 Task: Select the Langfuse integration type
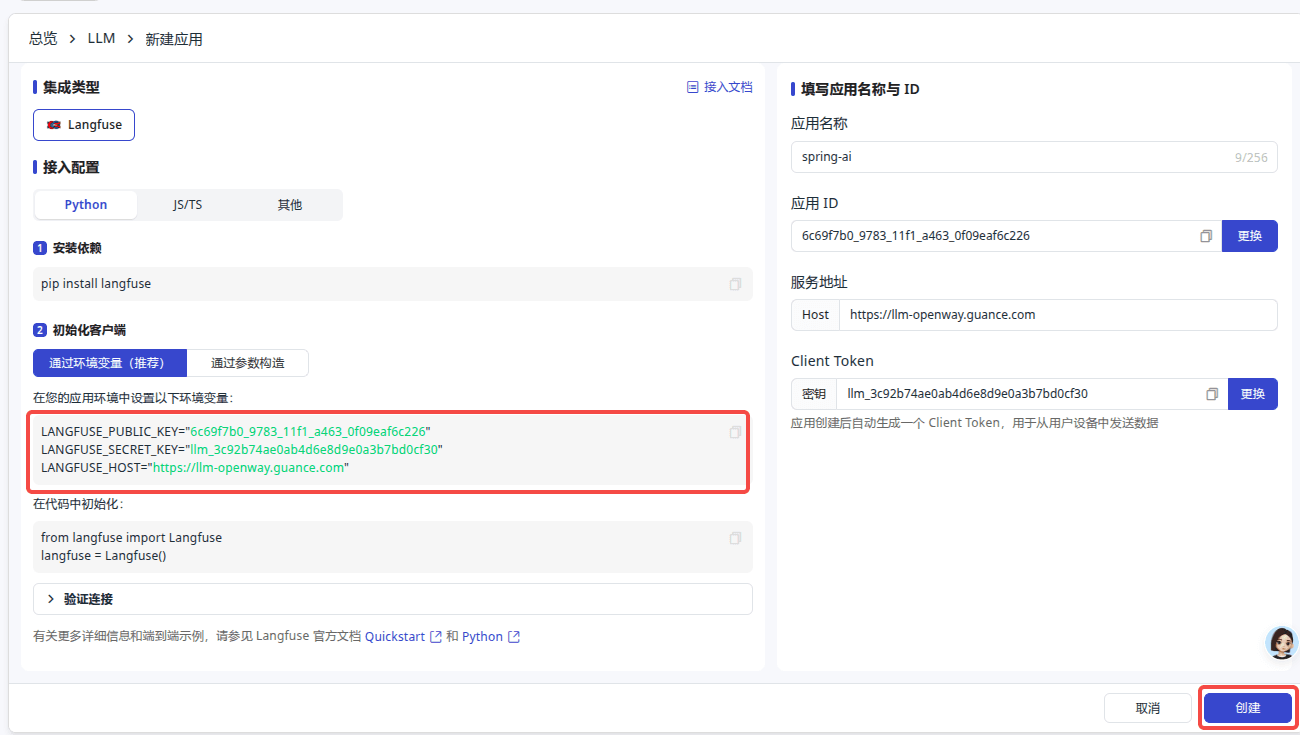[x=84, y=125]
